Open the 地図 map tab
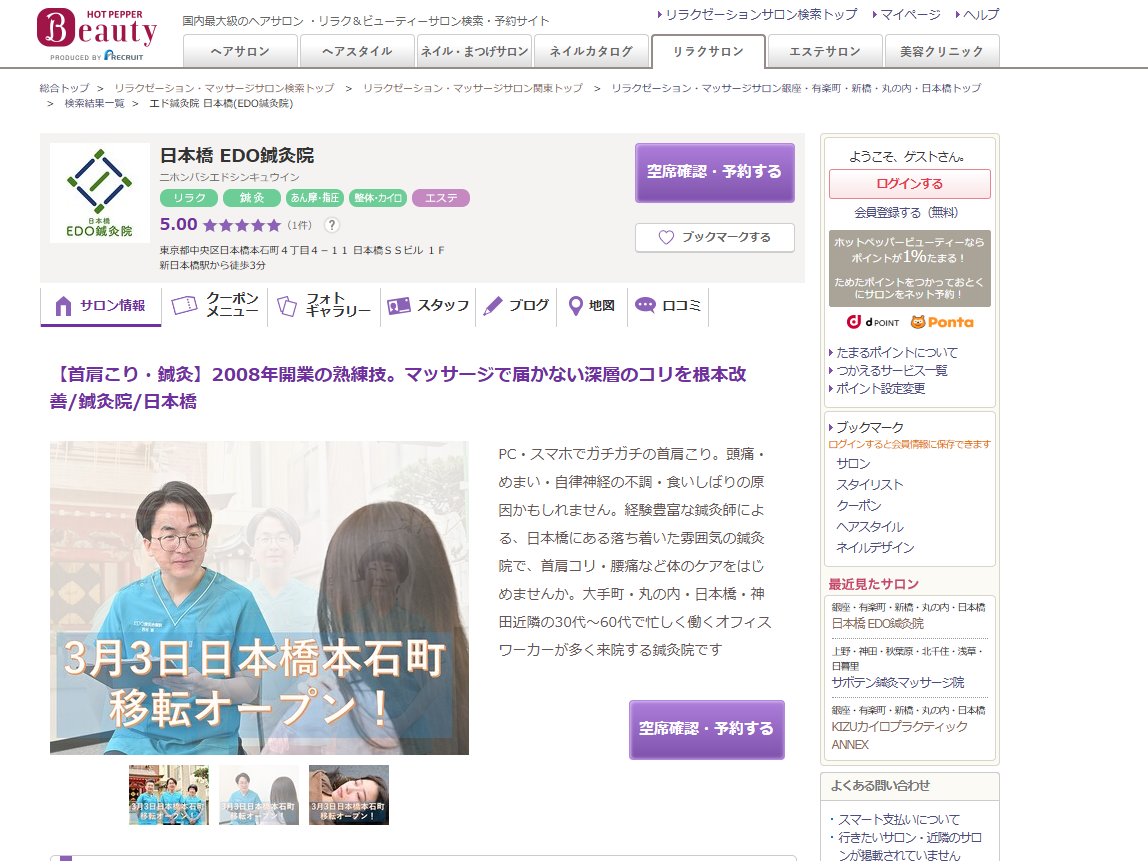This screenshot has width=1148, height=861. pos(591,306)
